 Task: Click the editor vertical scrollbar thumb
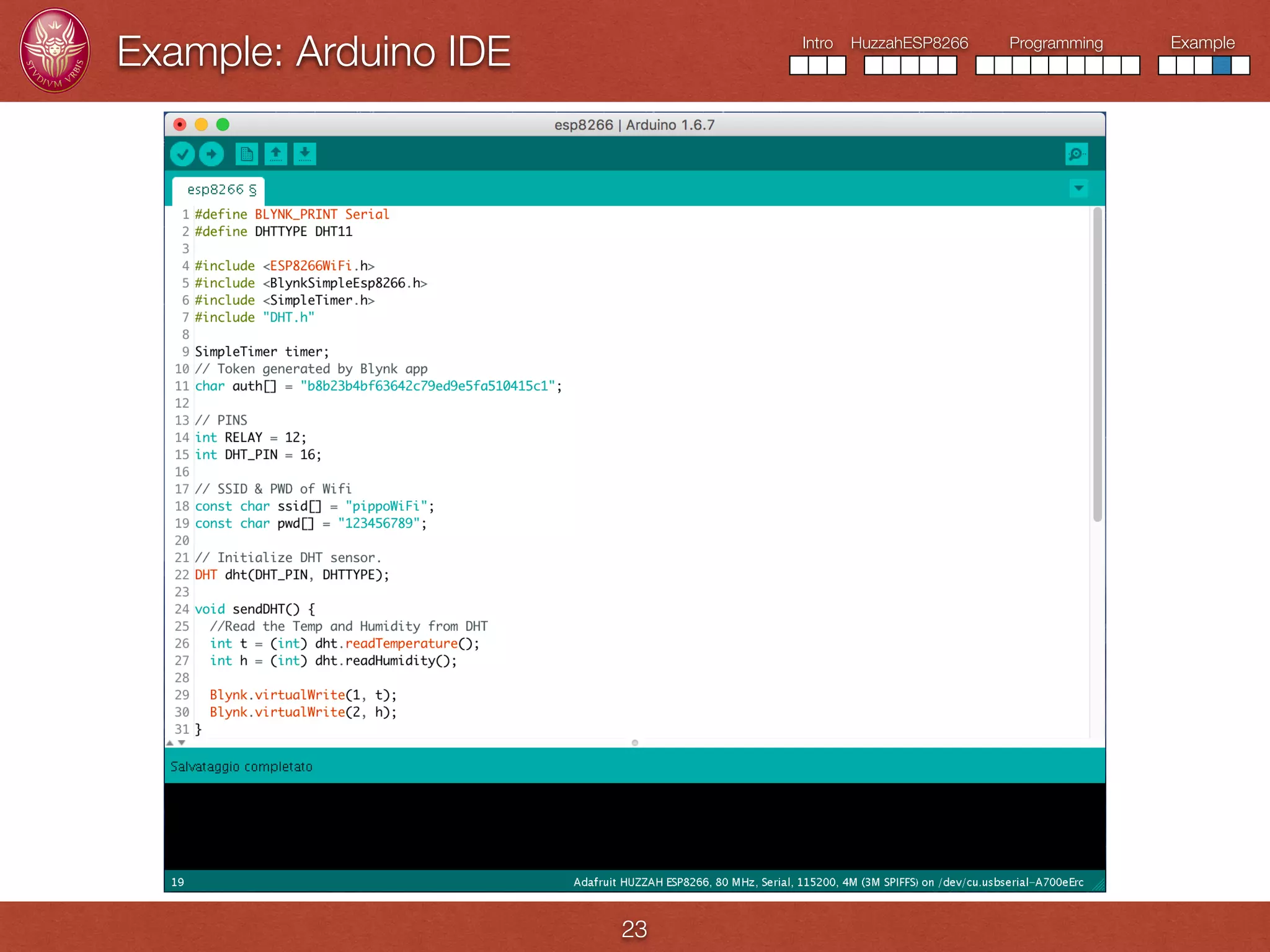point(1097,364)
